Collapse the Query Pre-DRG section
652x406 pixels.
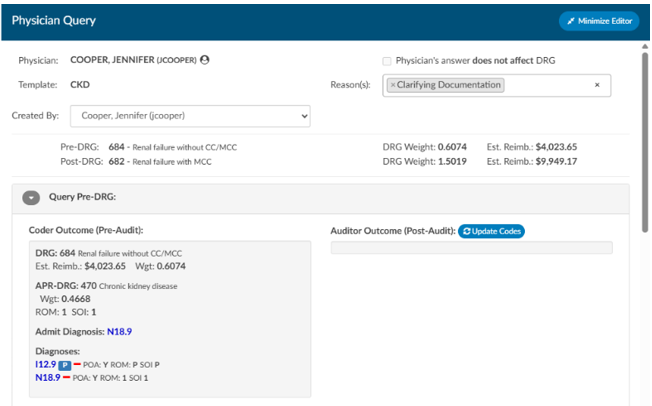(31, 198)
